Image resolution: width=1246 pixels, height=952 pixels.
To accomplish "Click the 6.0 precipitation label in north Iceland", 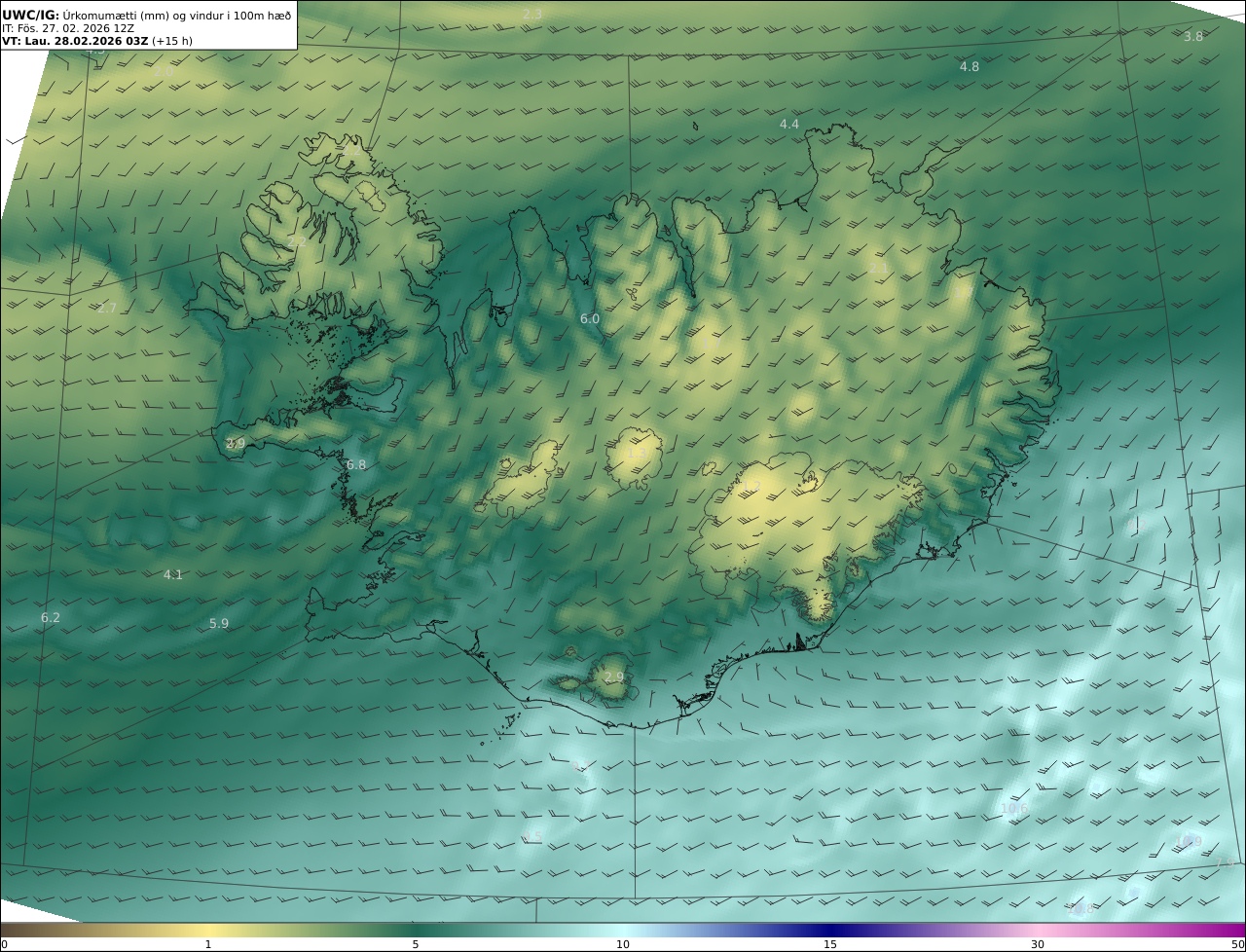I will (590, 319).
